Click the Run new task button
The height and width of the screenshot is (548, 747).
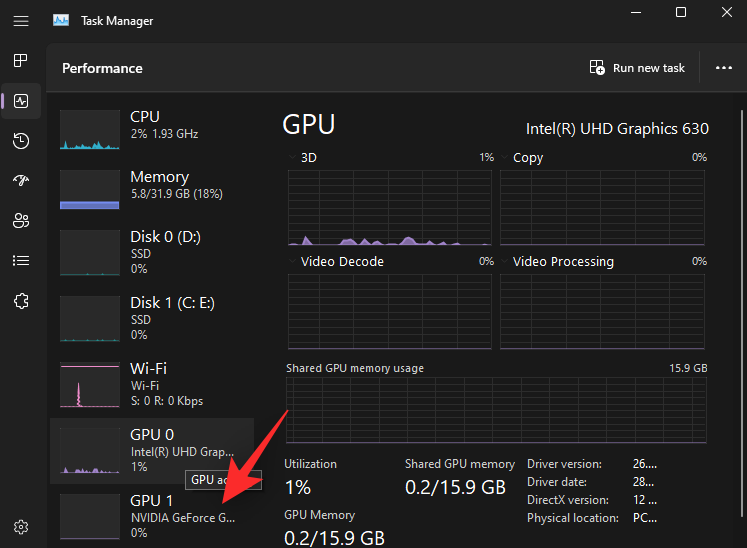point(637,68)
